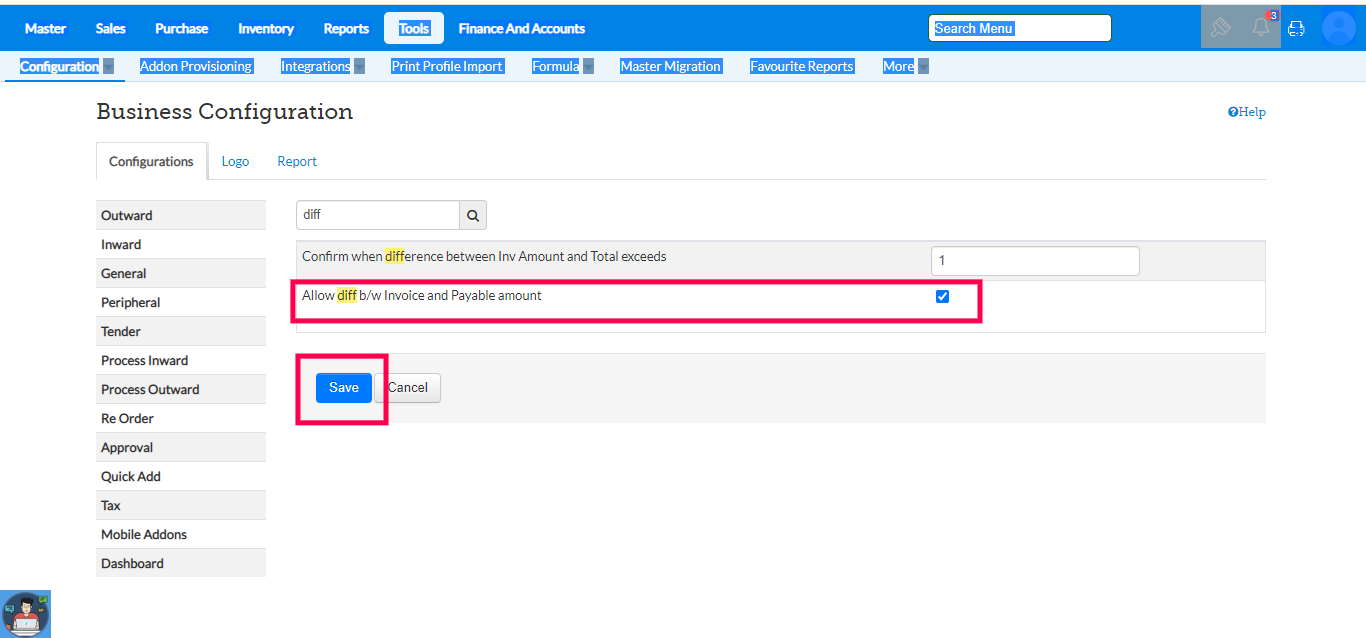Open Master Migration
This screenshot has height=638, width=1366.
click(670, 67)
